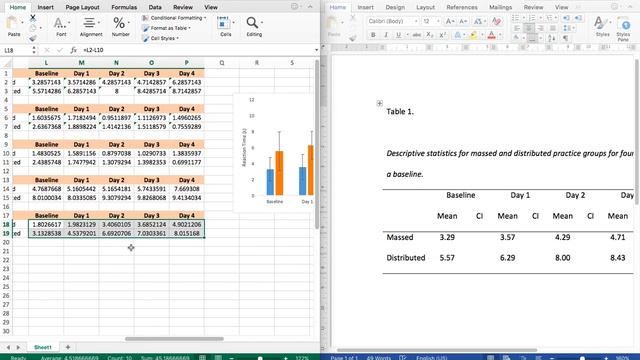Image resolution: width=640 pixels, height=360 pixels.
Task: Expand the formula bar arrow
Action: pos(316,50)
